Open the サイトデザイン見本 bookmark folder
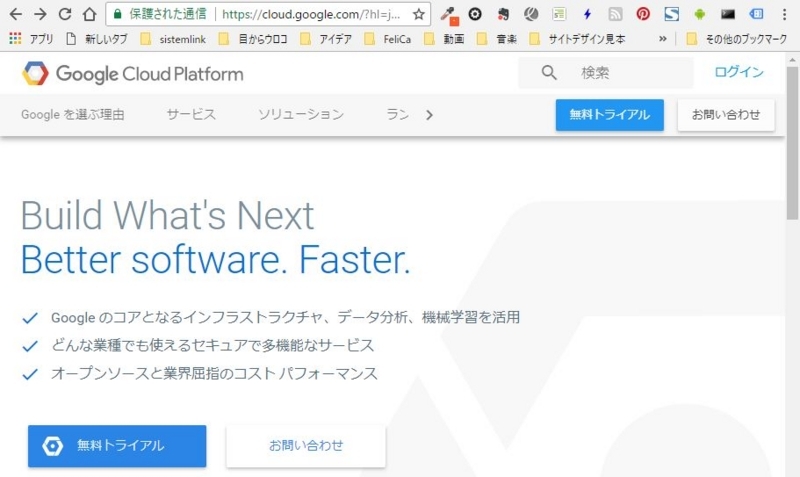This screenshot has height=477, width=800. (577, 39)
